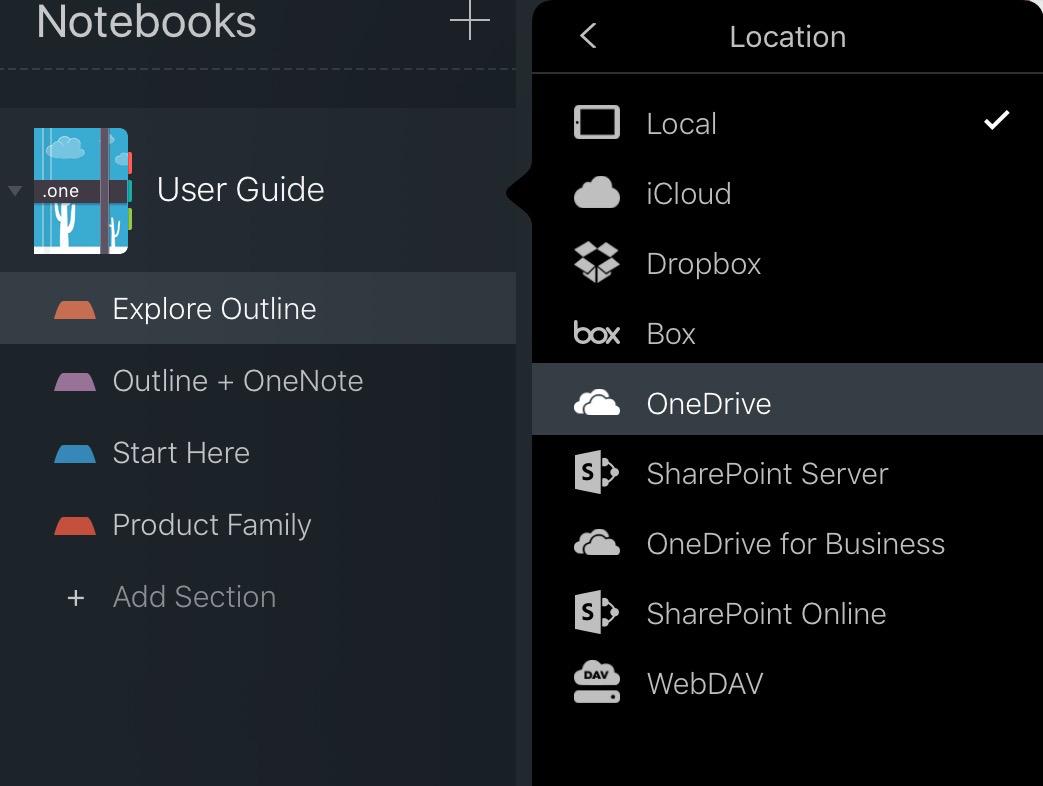Click the Dropbox logo icon
The height and width of the screenshot is (786, 1043).
pos(597,263)
